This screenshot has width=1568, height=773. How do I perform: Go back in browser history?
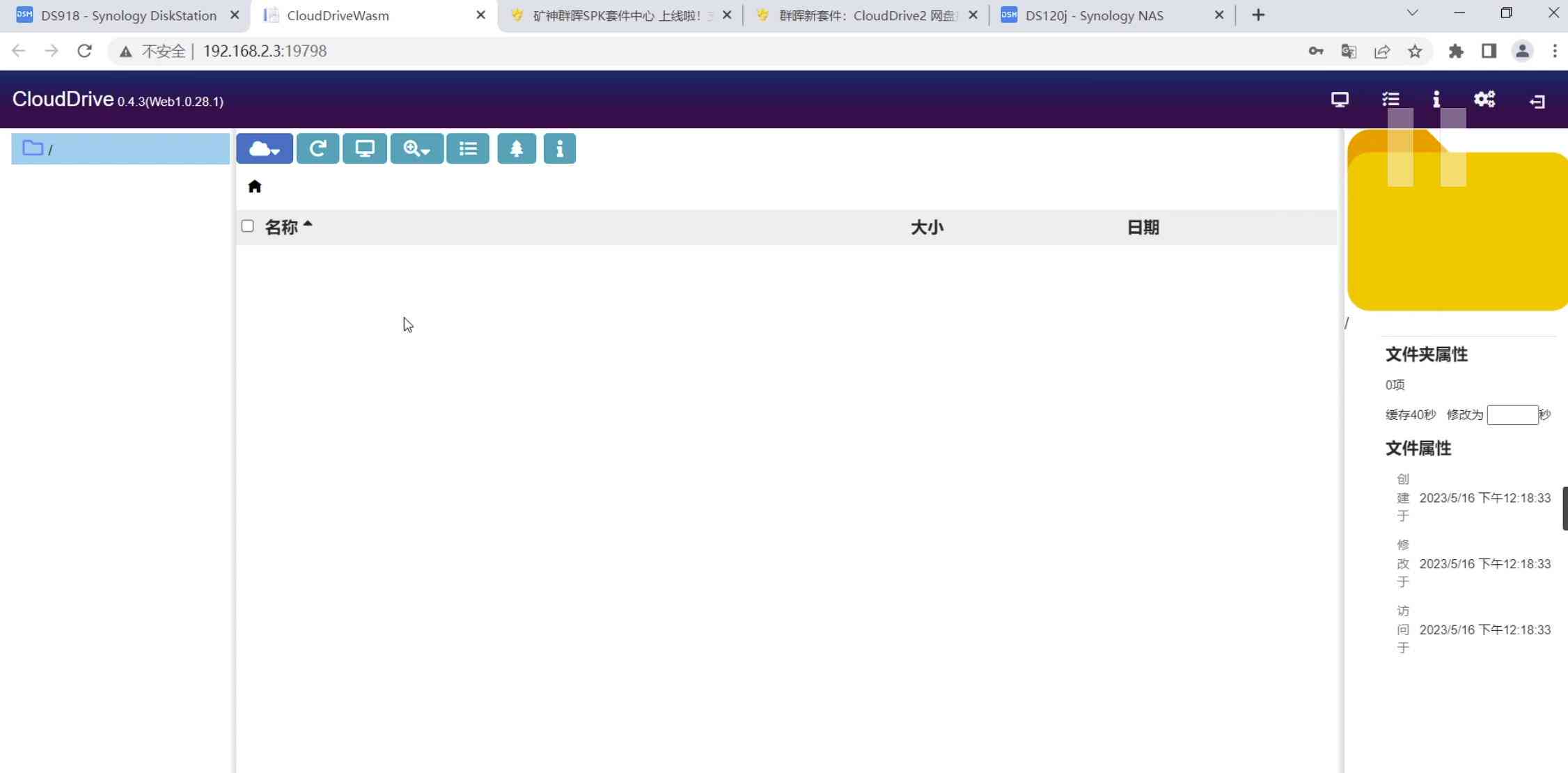click(x=19, y=51)
